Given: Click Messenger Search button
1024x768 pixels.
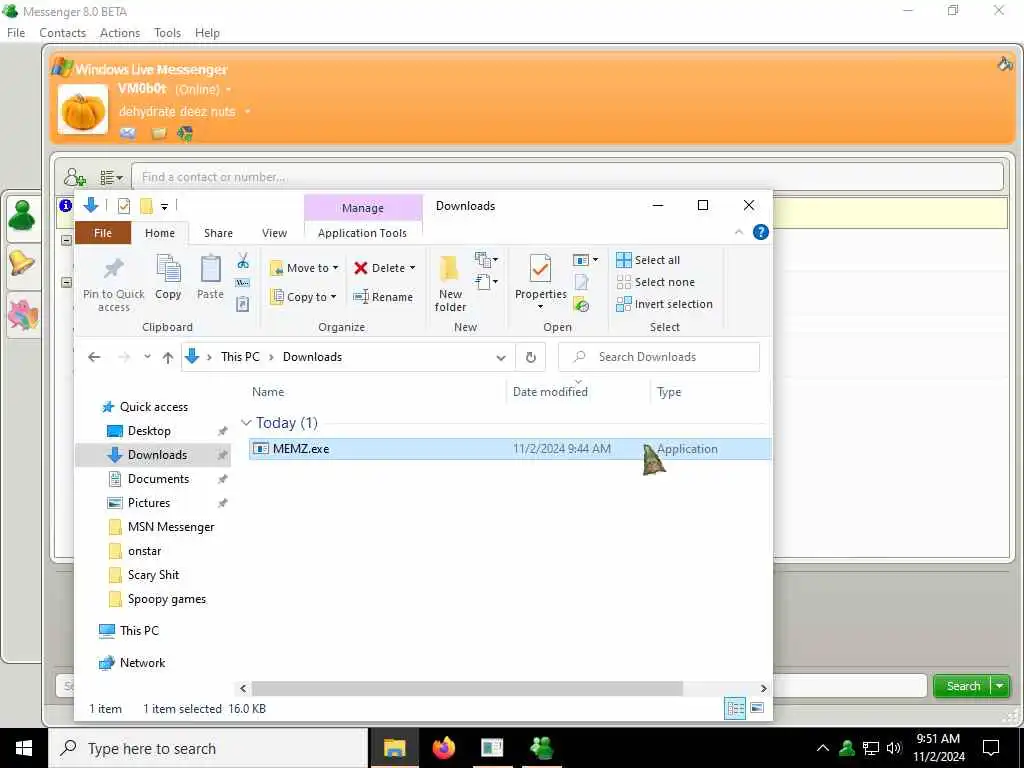Looking at the screenshot, I should click(x=963, y=686).
